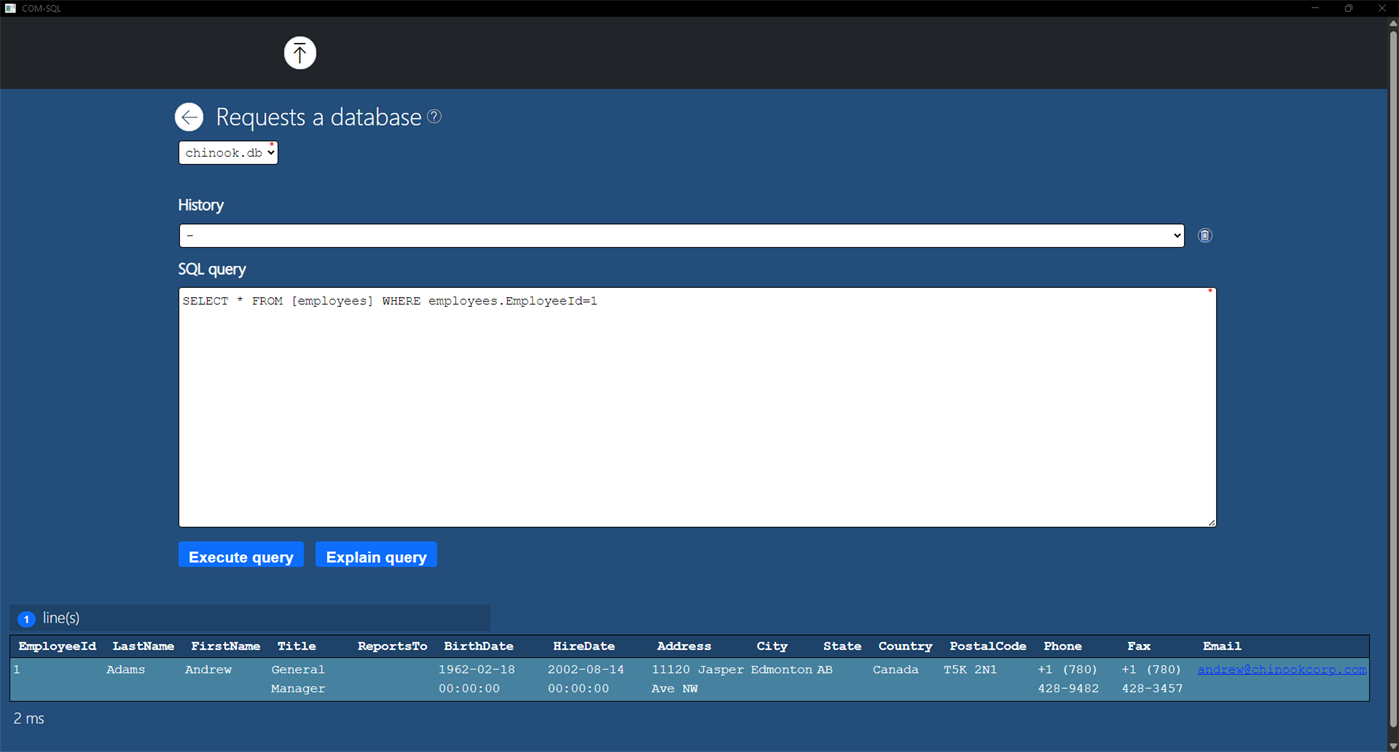Click the COM-SQL app icon in title bar

pos(10,8)
